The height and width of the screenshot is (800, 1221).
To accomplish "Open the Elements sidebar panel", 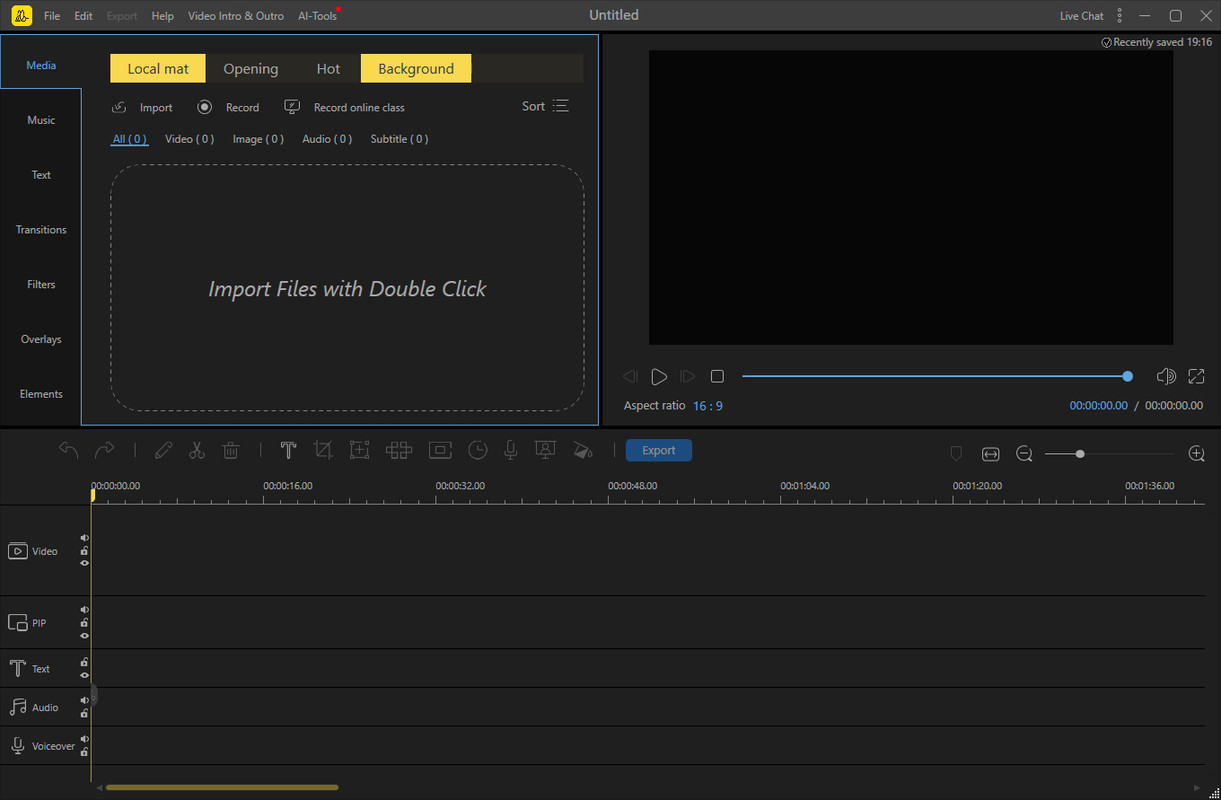I will coord(41,394).
